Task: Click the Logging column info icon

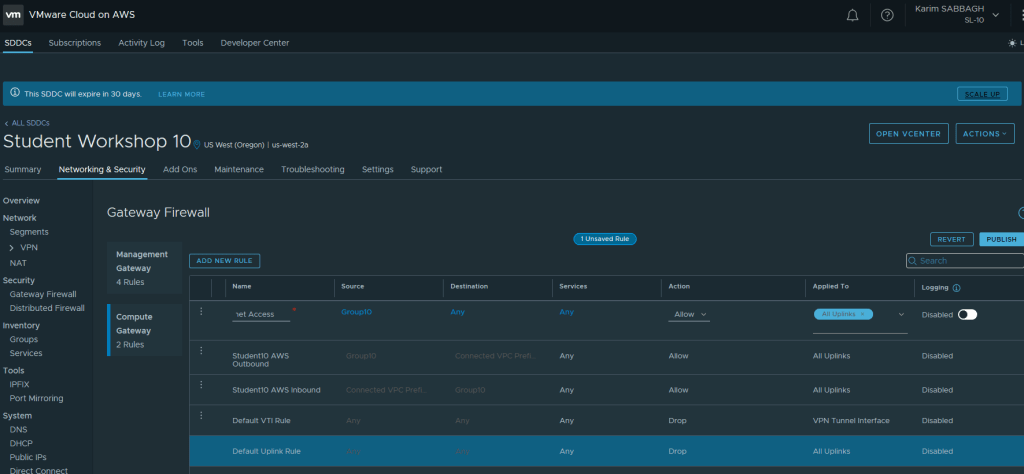Action: click(957, 287)
